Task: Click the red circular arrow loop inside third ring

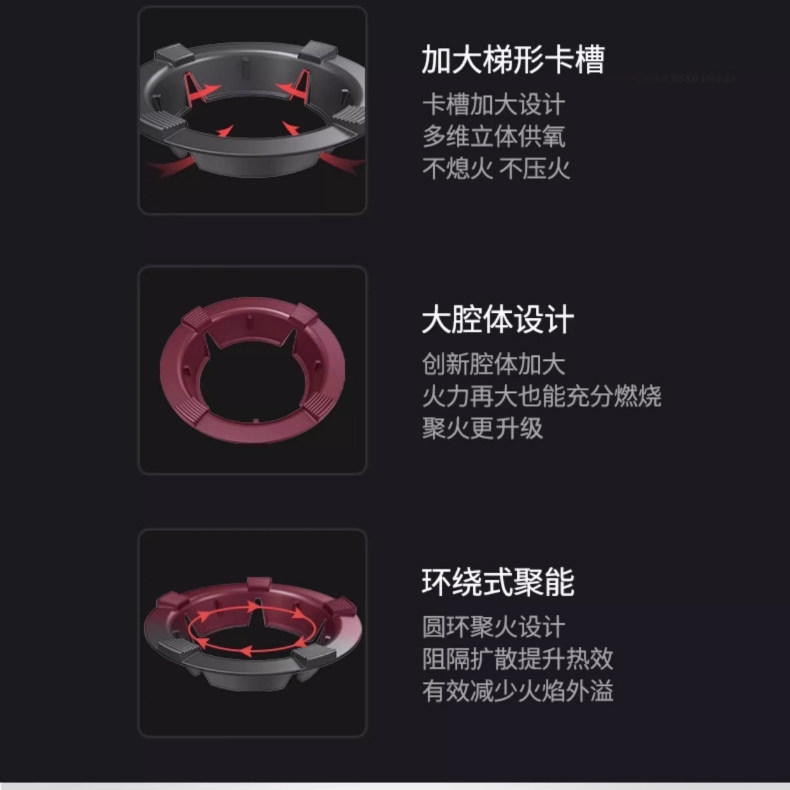Action: (252, 630)
